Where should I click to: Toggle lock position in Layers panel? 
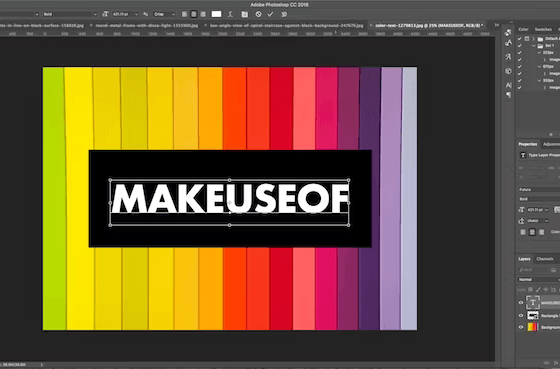tap(546, 289)
